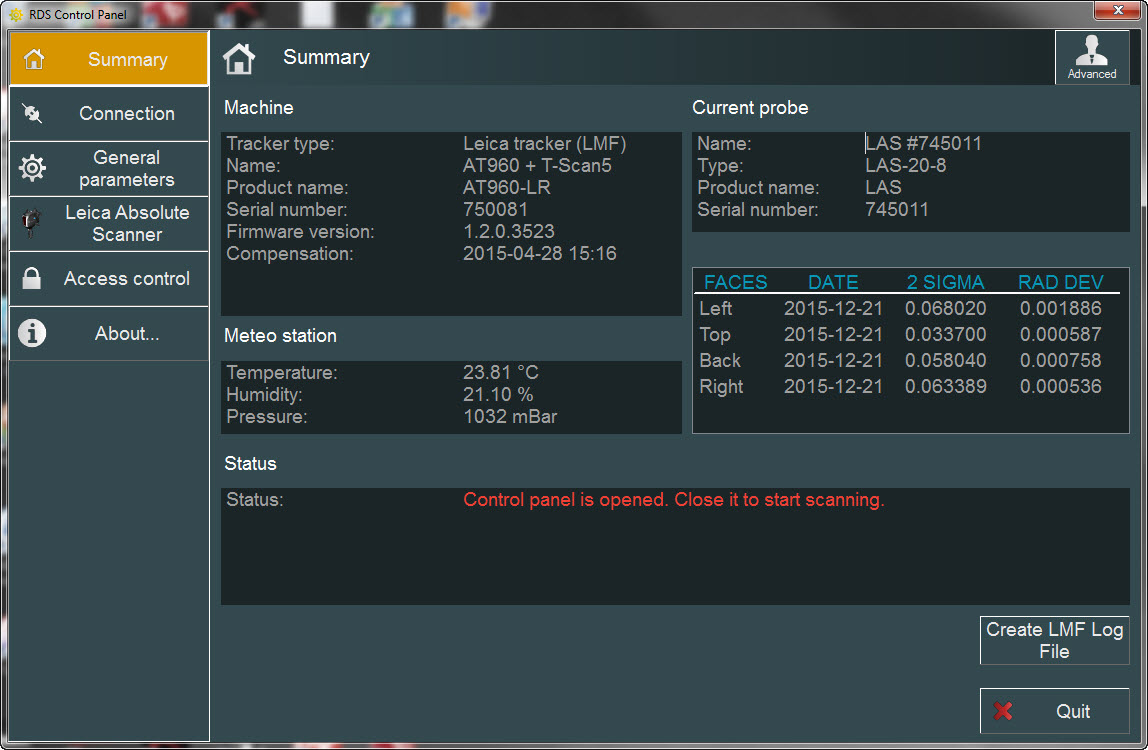Click firmware version 1.2.0.3523
Viewport: 1148px width, 750px height.
pos(508,231)
